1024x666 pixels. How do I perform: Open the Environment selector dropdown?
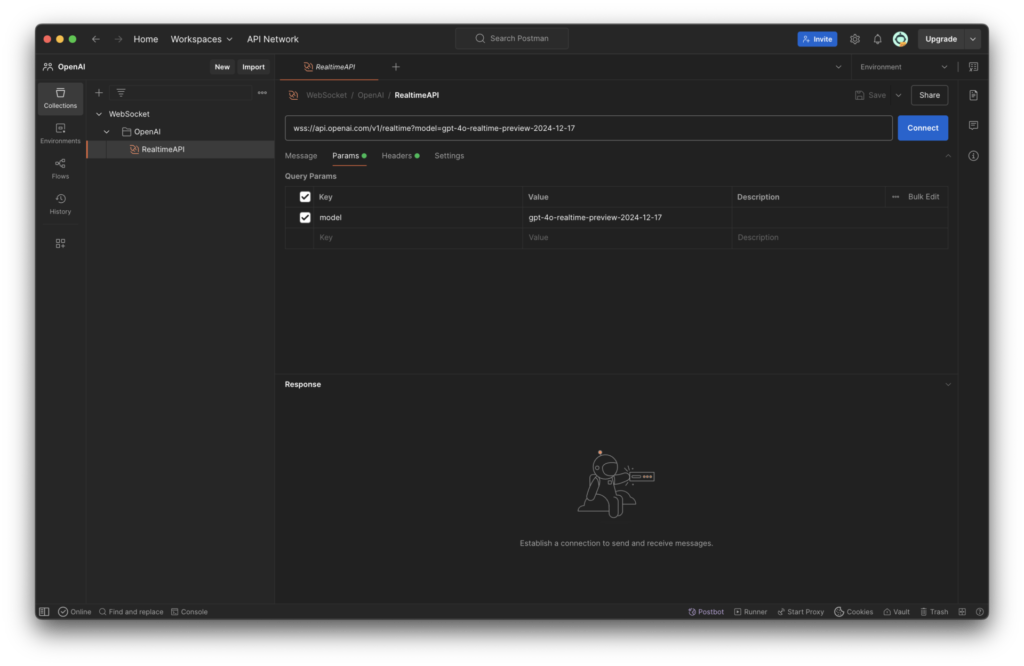click(x=904, y=67)
